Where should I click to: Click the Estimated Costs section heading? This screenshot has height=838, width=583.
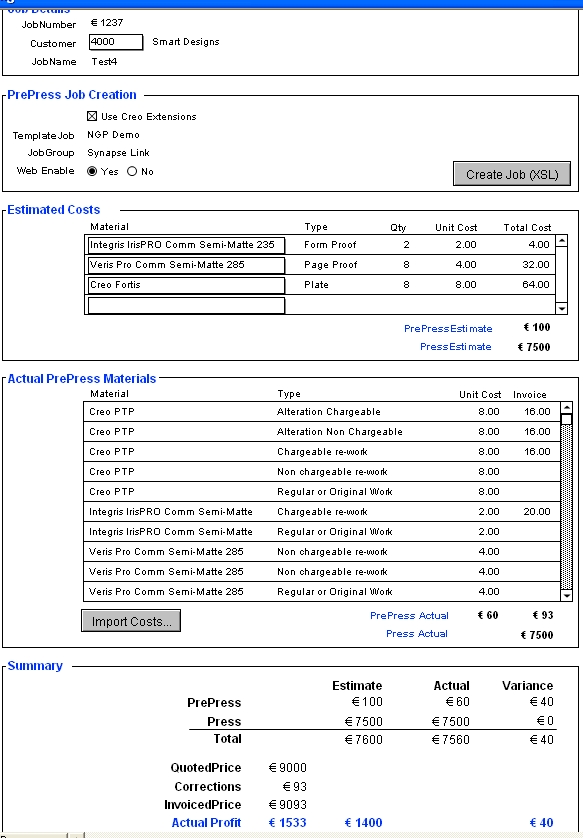point(53,210)
